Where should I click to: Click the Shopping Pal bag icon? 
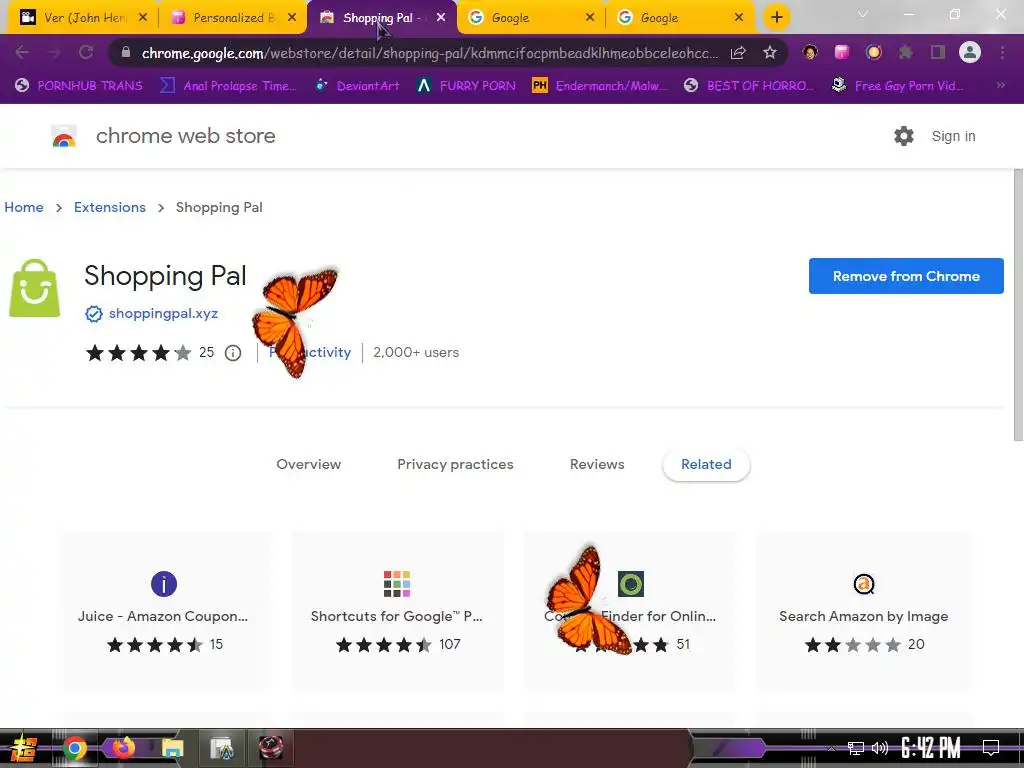[35, 288]
